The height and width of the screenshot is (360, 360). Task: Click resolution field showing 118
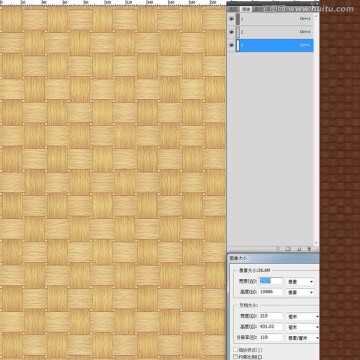271,337
